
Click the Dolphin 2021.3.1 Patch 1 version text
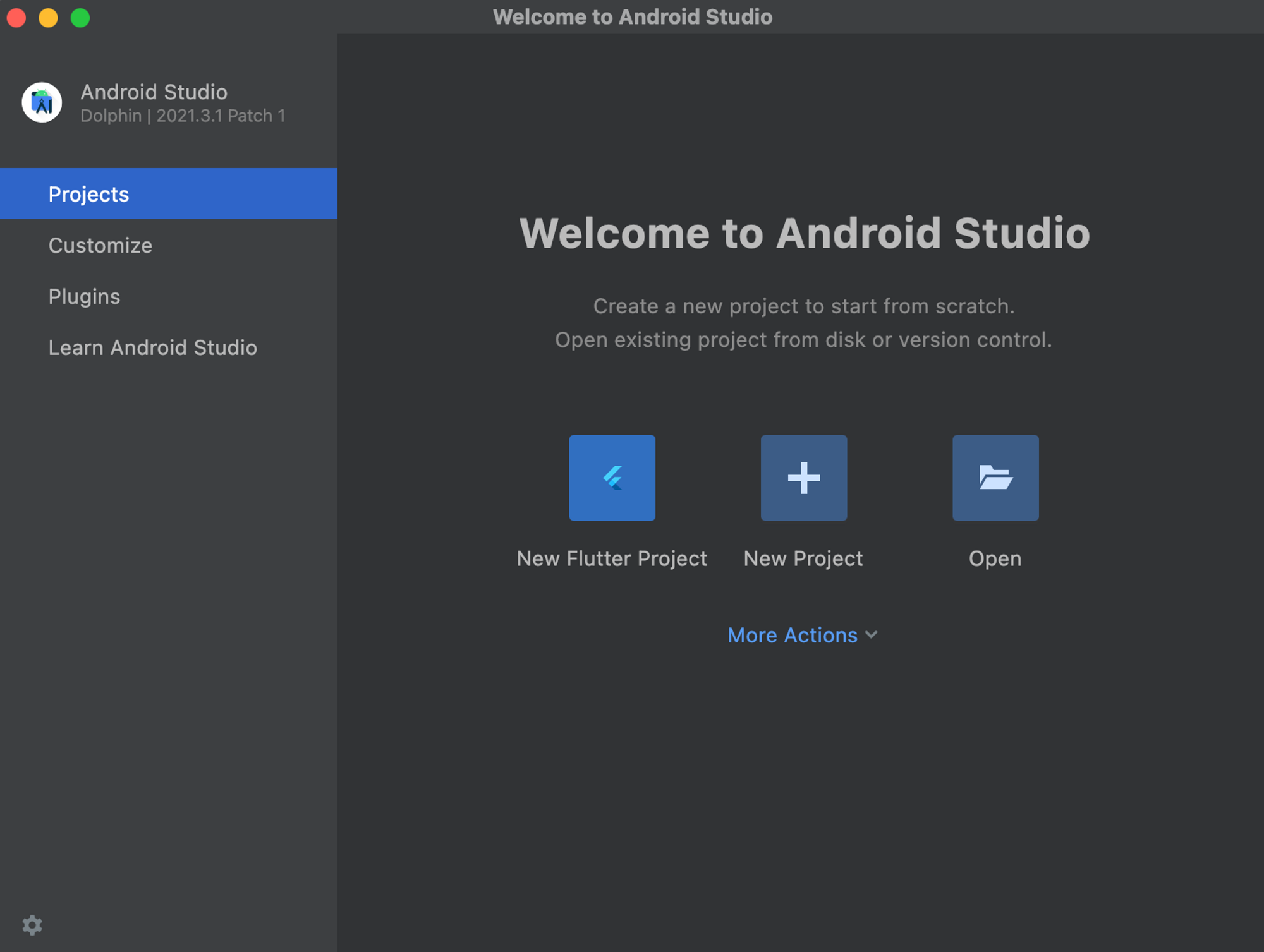tap(183, 116)
